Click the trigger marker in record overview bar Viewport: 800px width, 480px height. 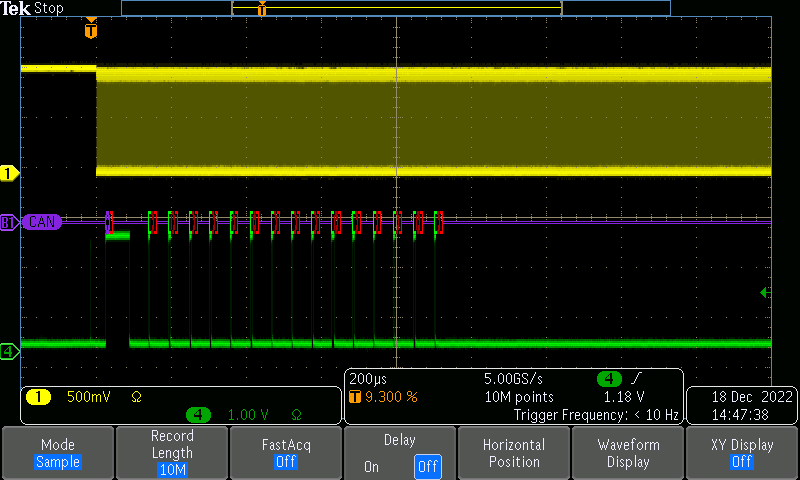click(x=262, y=9)
